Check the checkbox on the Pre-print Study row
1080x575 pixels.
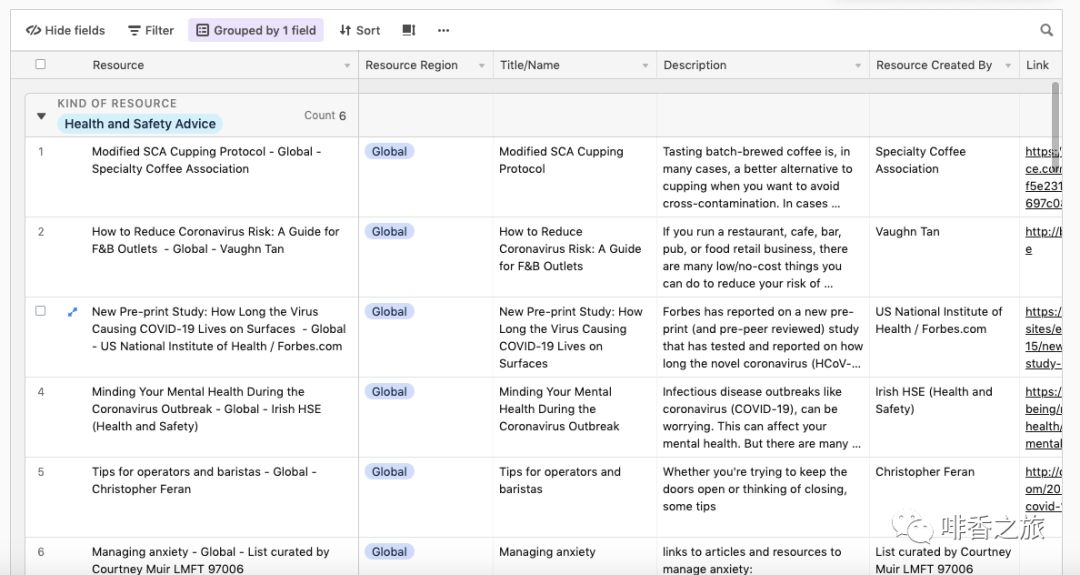pyautogui.click(x=41, y=311)
